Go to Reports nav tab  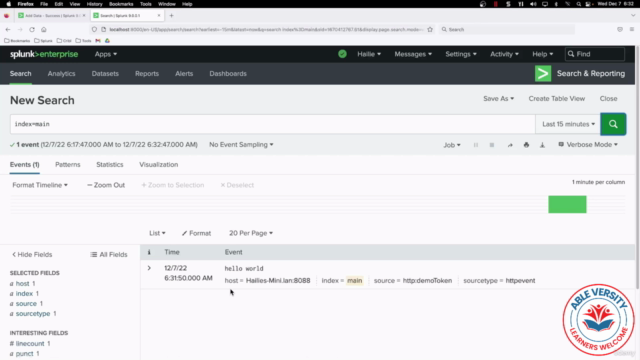coord(147,73)
